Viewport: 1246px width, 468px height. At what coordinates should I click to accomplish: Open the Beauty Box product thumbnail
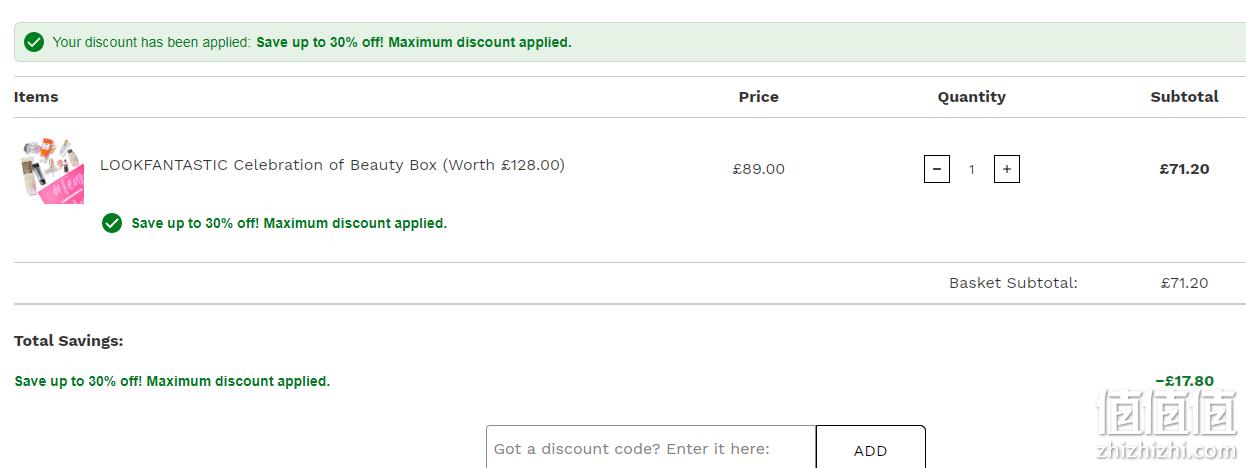click(x=51, y=171)
